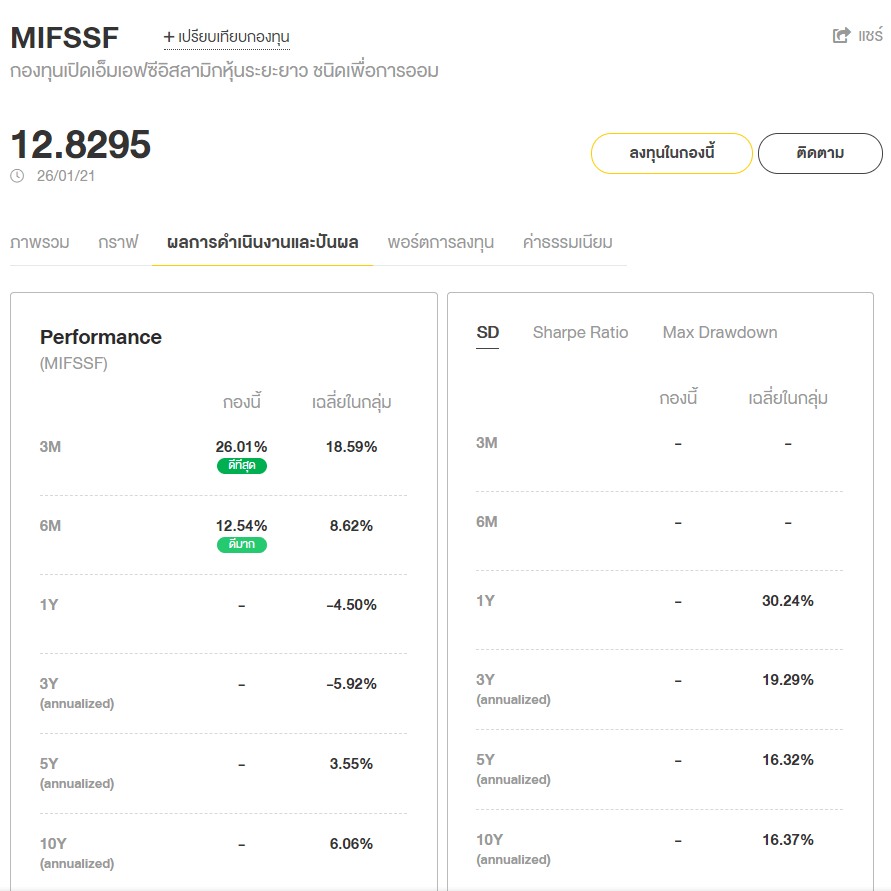This screenshot has width=891, height=891.
Task: Click the 30.24% 1Y group SD value
Action: pyautogui.click(x=788, y=601)
